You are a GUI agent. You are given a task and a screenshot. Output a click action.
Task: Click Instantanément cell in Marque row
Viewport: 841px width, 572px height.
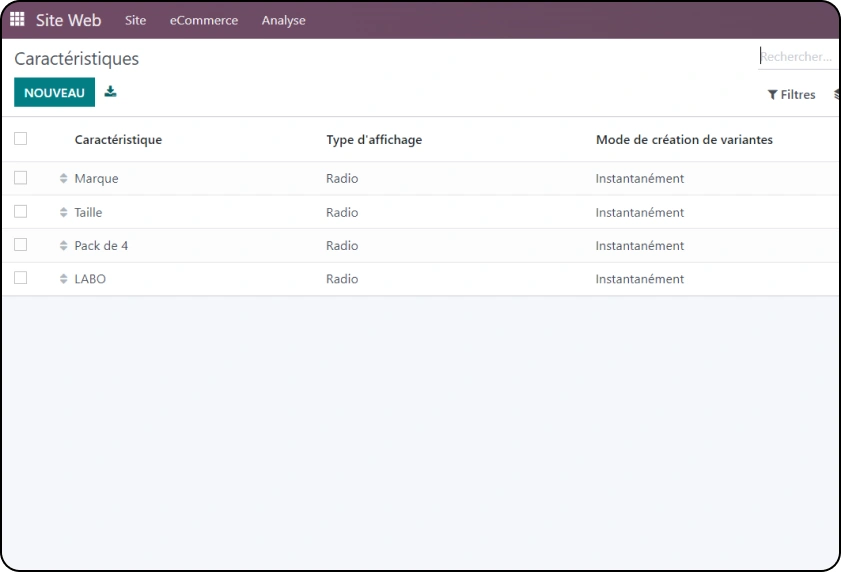click(x=639, y=178)
